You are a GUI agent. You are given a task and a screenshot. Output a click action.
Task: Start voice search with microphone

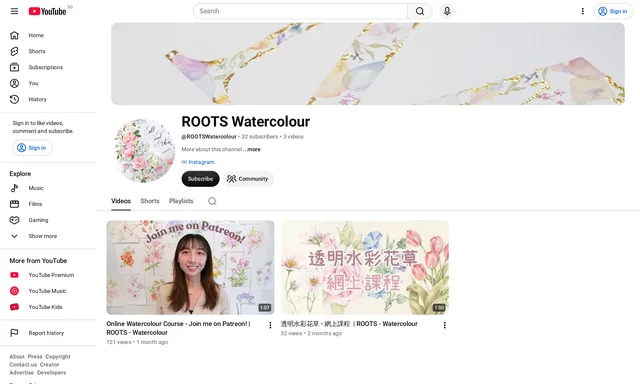pos(447,11)
